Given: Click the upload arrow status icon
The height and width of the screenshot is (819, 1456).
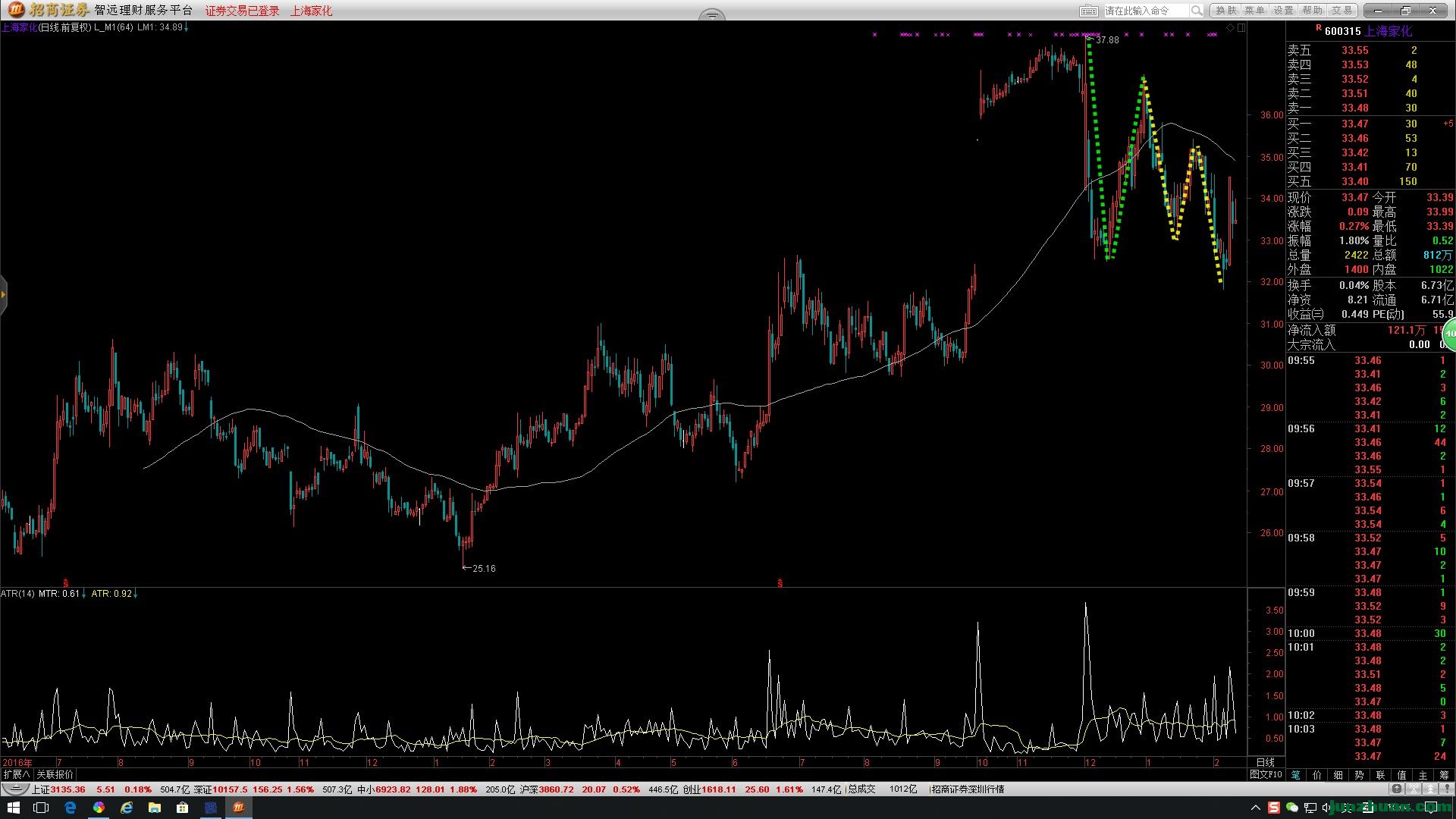Looking at the screenshot, I should 1397,789.
